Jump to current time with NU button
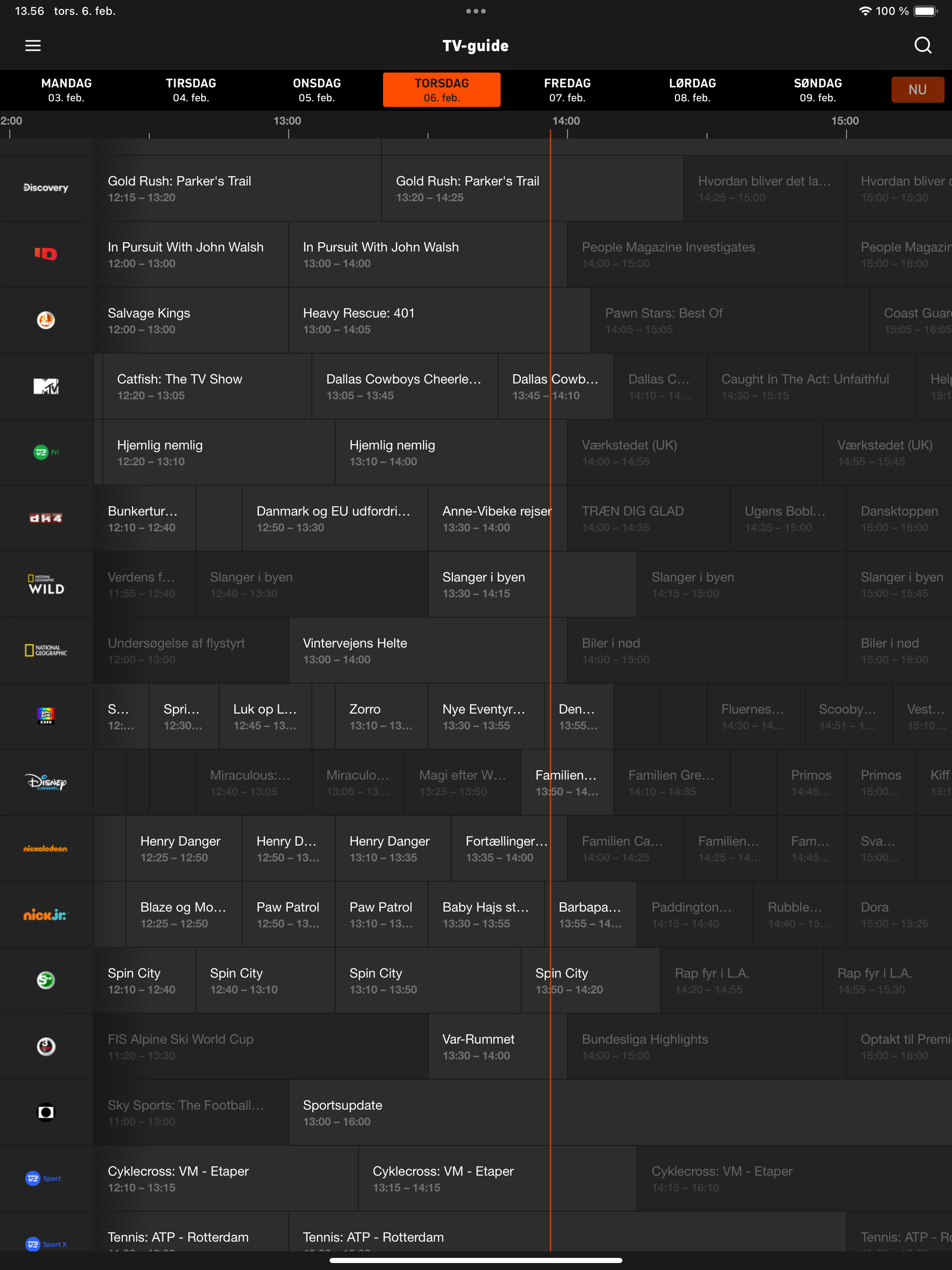 (918, 90)
